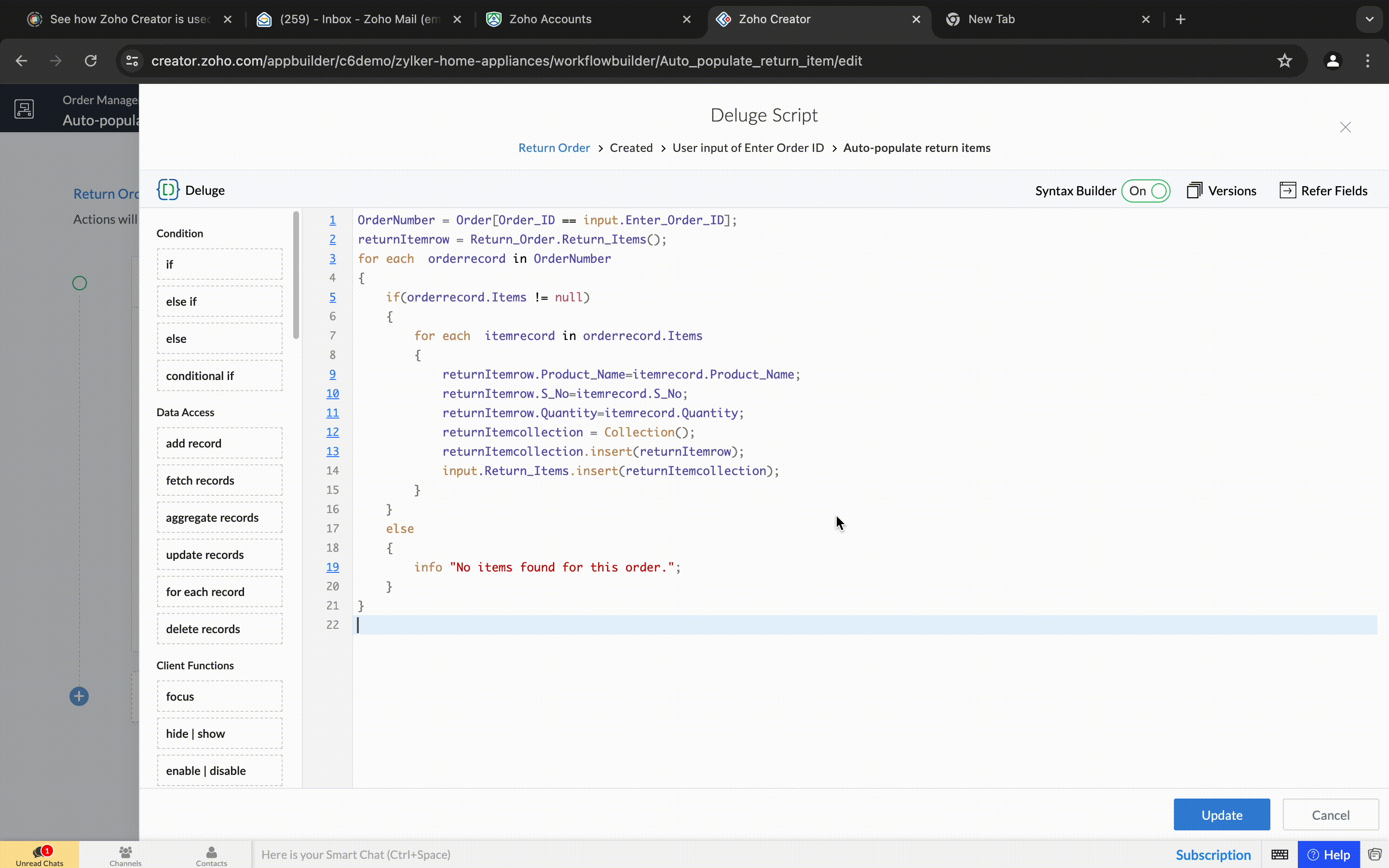Click the blue plus add-action icon

tap(79, 696)
